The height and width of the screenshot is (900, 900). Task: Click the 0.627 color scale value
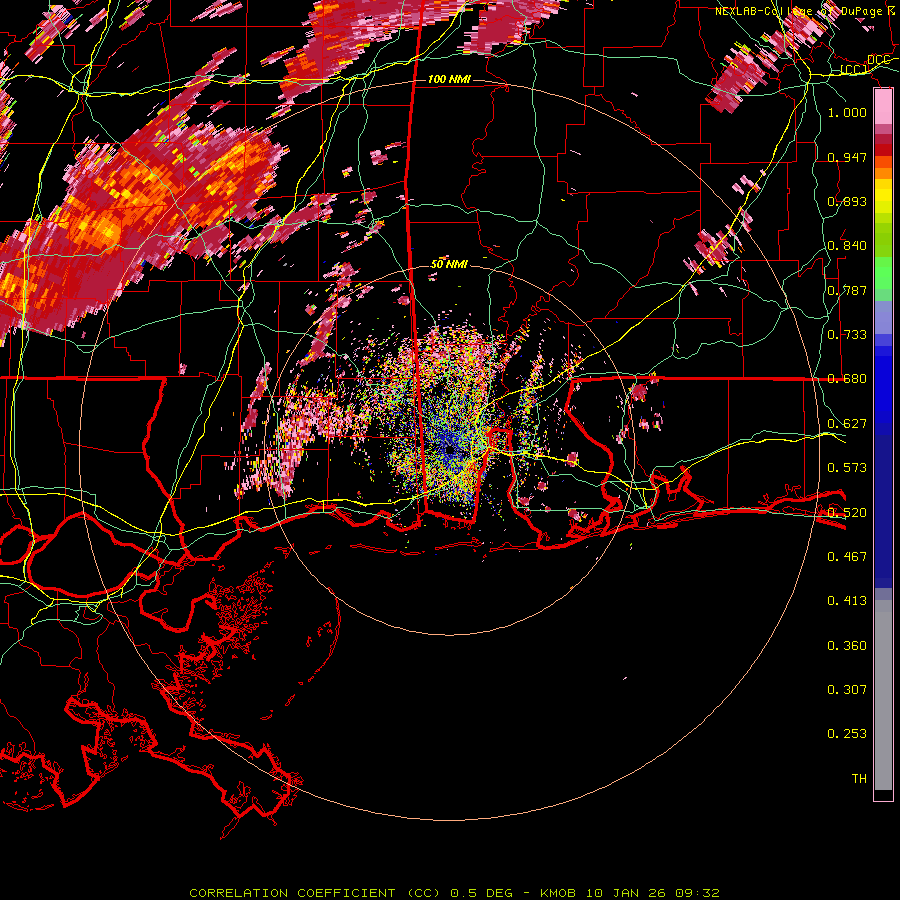point(847,424)
